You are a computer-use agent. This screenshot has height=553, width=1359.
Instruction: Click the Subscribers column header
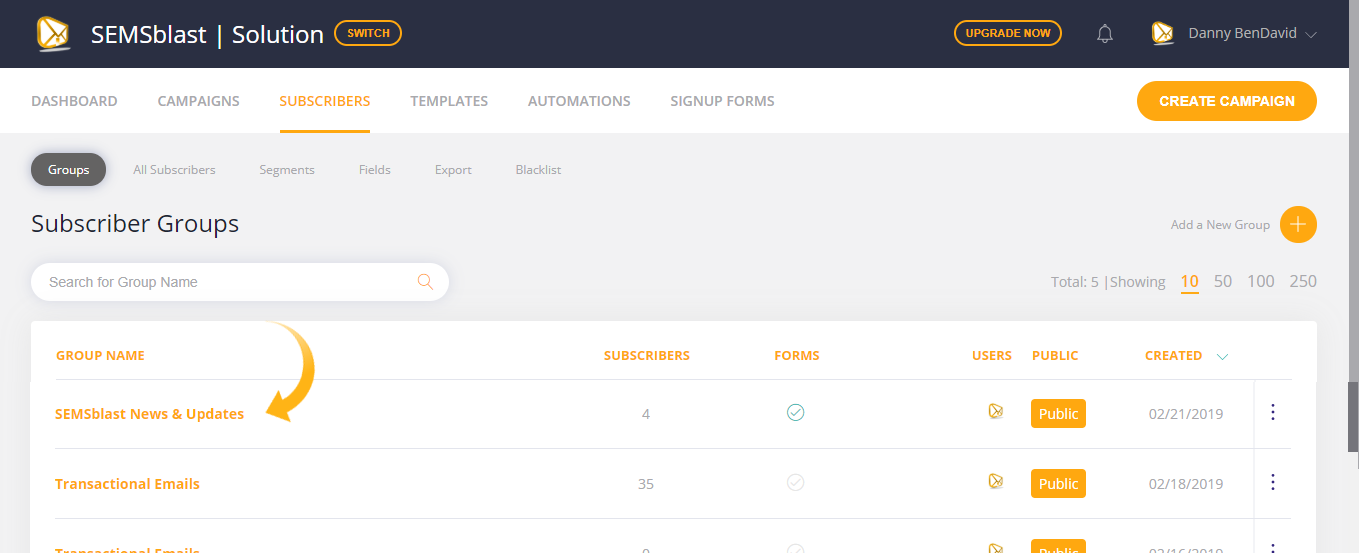coord(647,356)
